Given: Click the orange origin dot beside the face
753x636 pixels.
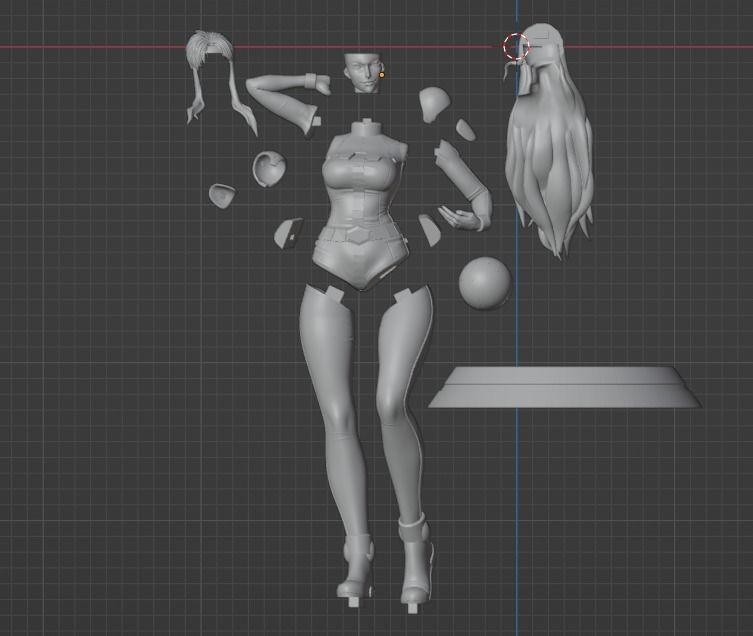Looking at the screenshot, I should pos(382,75).
